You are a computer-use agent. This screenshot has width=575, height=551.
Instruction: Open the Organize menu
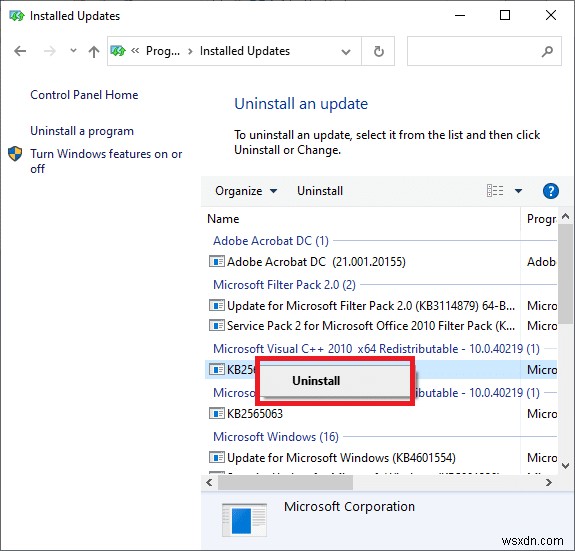[246, 191]
